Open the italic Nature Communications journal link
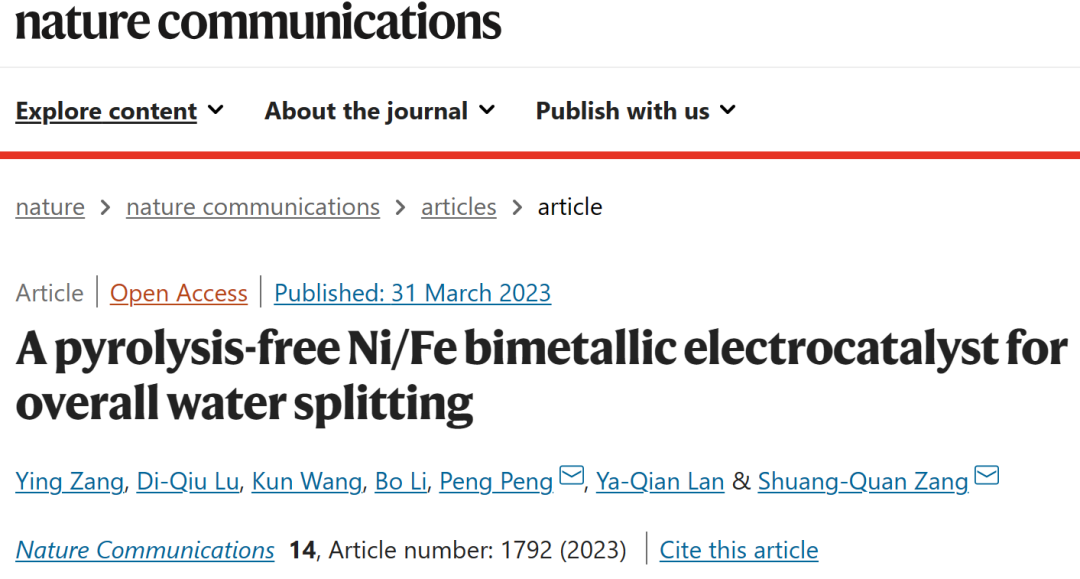Viewport: 1080px width, 579px height. [145, 550]
